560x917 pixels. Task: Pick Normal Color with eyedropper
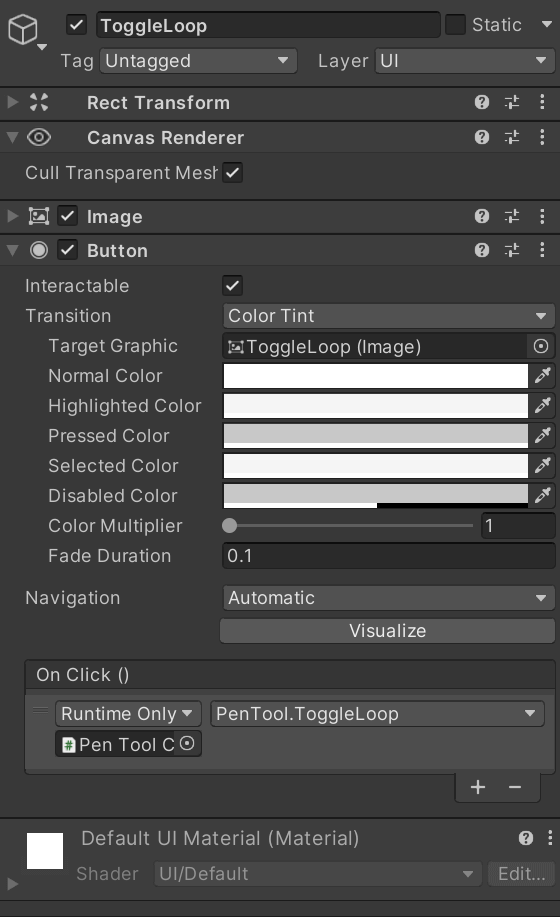pyautogui.click(x=542, y=375)
